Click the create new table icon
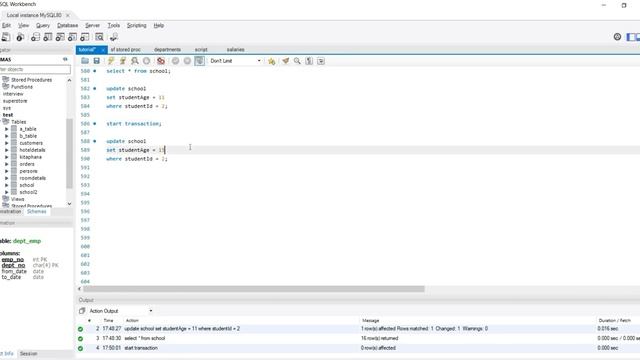Screen dimensions: 640x360 [48, 37]
